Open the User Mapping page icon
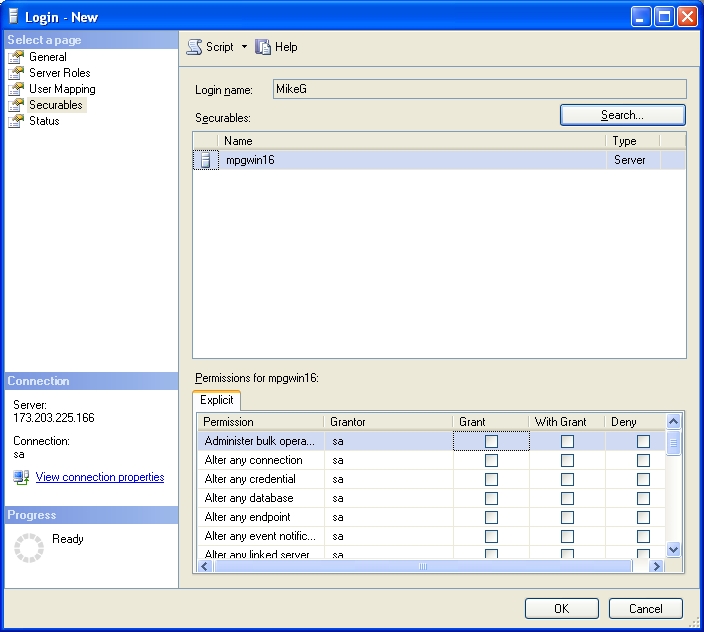Viewport: 704px width, 632px height. pos(16,89)
